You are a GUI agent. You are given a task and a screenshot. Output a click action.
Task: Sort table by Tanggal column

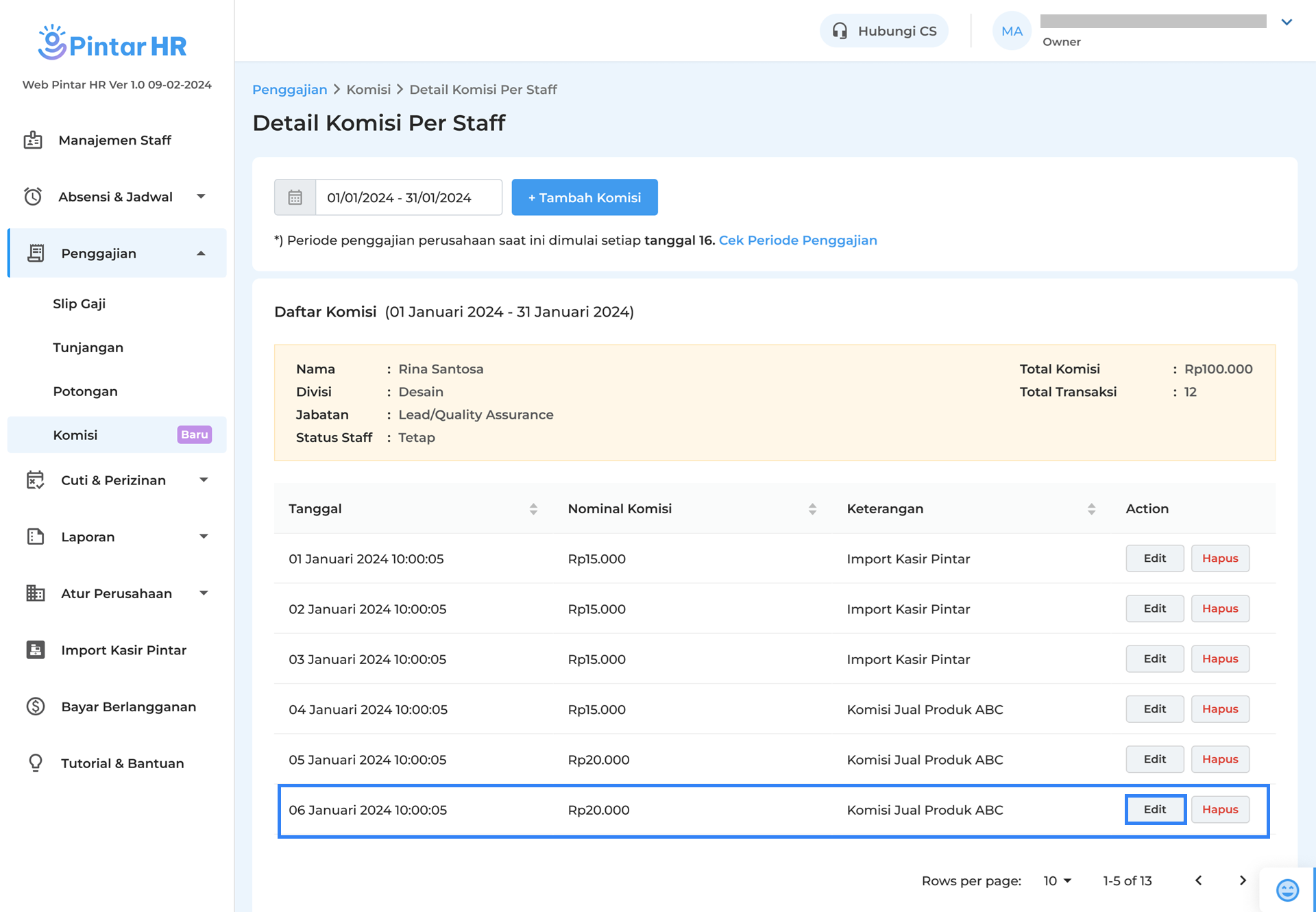pyautogui.click(x=533, y=509)
